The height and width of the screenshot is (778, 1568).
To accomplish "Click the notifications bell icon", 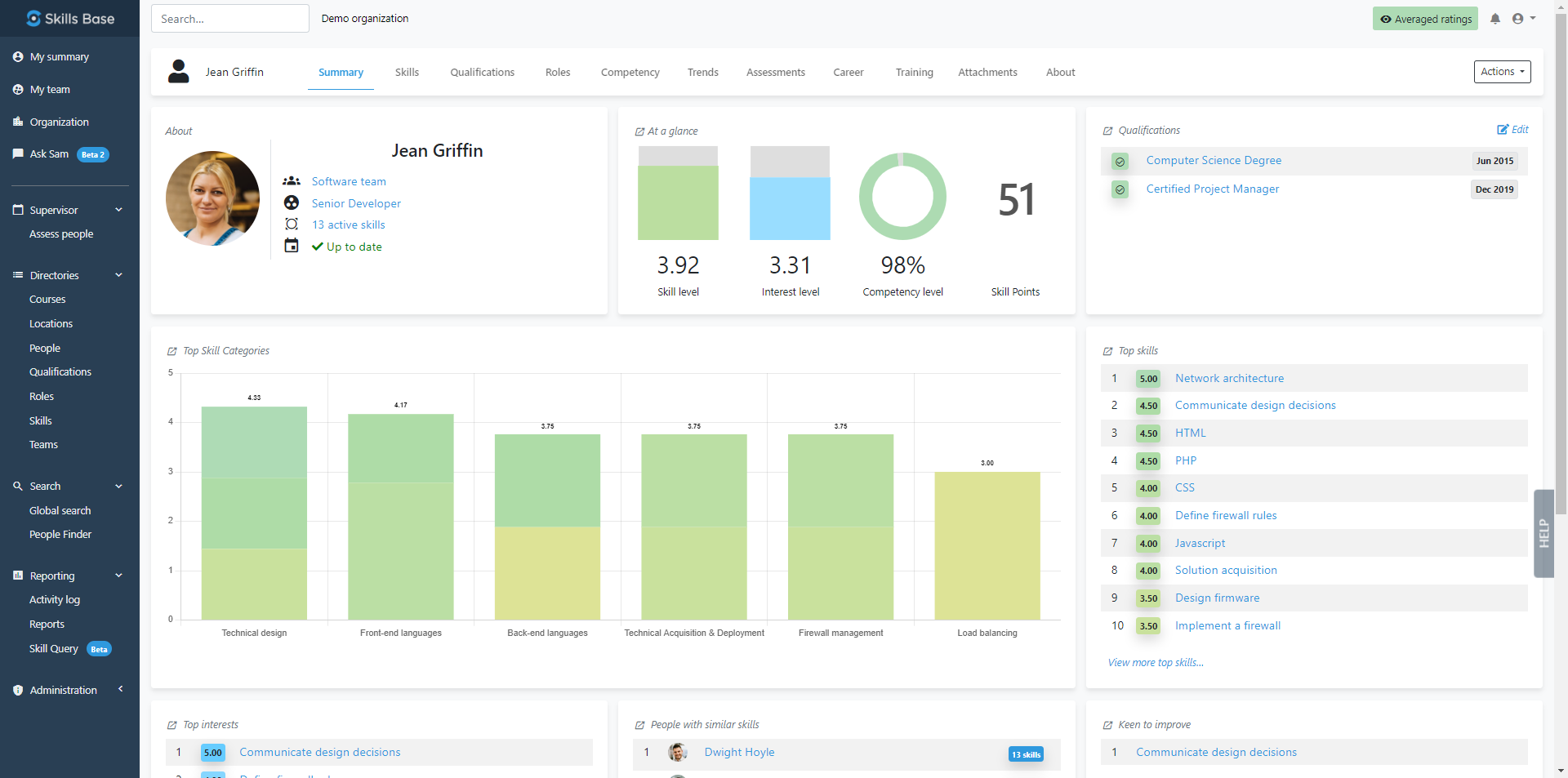I will (x=1494, y=19).
